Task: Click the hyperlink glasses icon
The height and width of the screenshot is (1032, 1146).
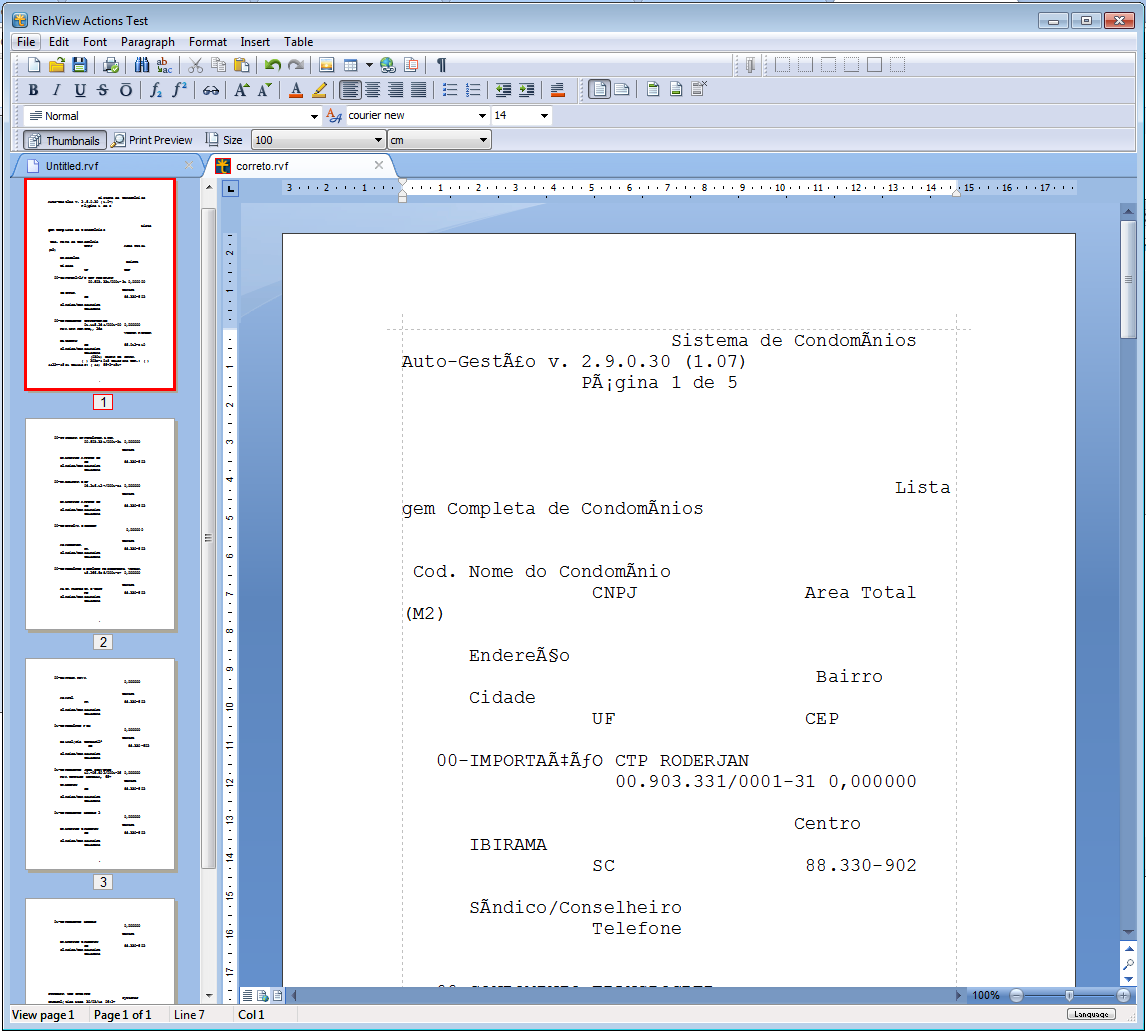Action: (210, 90)
